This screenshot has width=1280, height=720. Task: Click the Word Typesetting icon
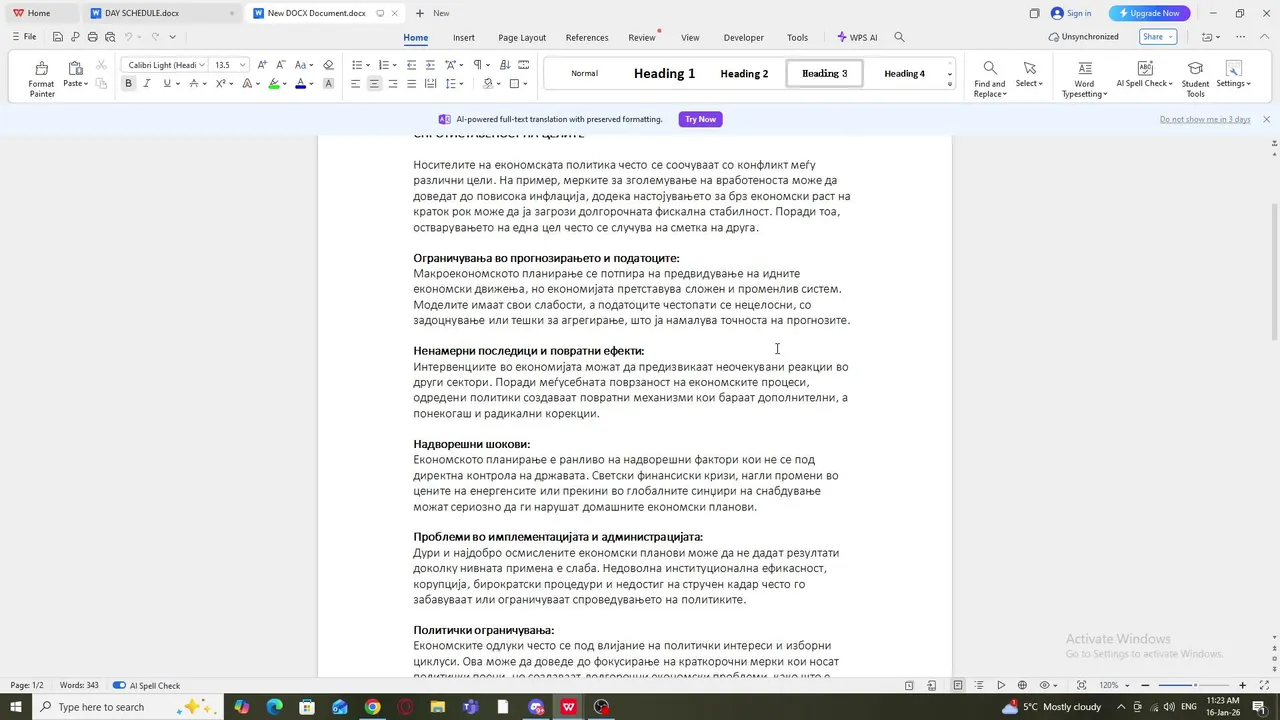point(1084,68)
